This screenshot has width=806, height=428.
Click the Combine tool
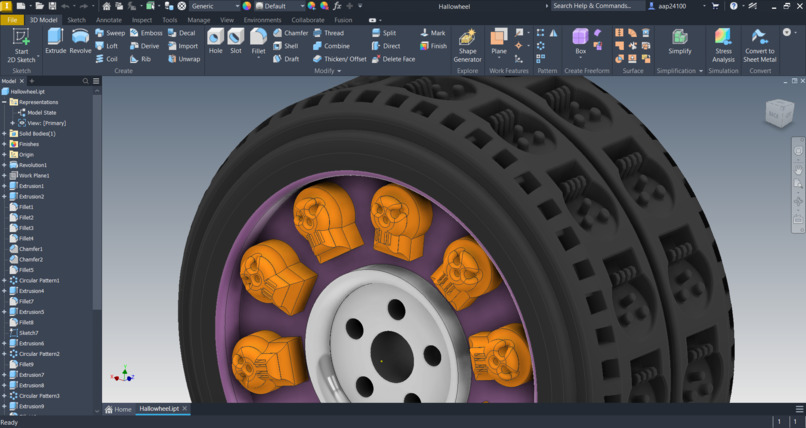pyautogui.click(x=332, y=46)
